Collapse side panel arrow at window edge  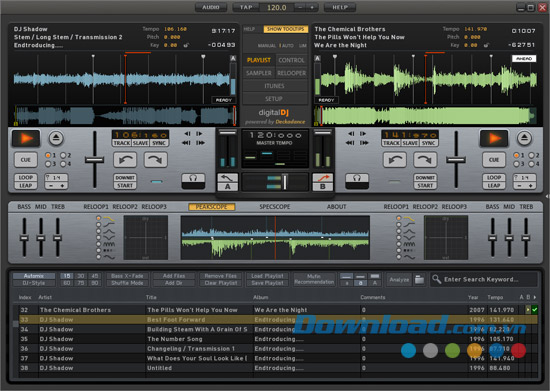tap(548, 196)
